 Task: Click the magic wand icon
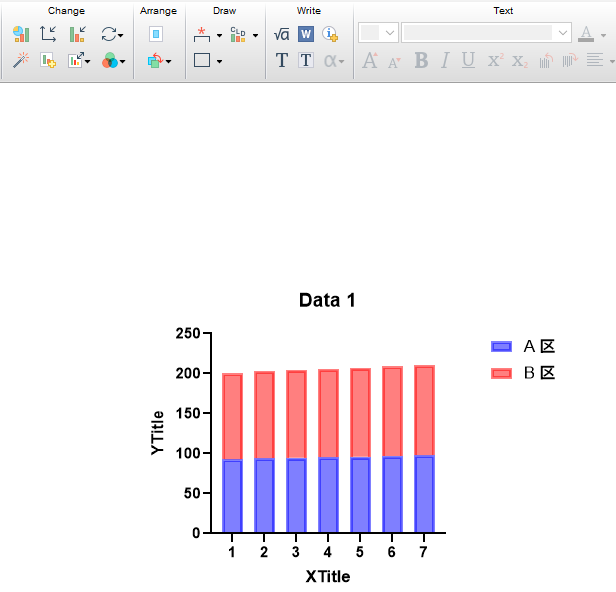tap(21, 61)
